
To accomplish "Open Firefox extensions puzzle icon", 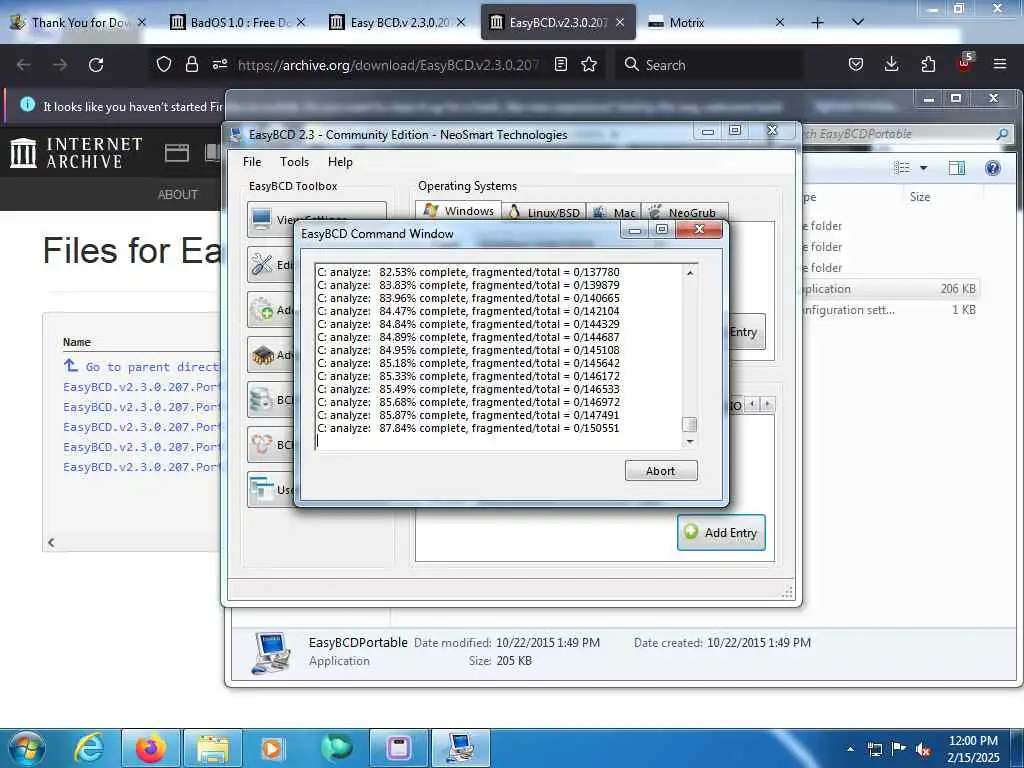I will 928,64.
